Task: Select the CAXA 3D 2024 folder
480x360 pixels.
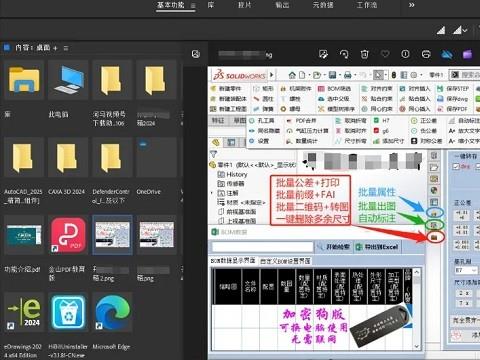Action: tap(68, 157)
